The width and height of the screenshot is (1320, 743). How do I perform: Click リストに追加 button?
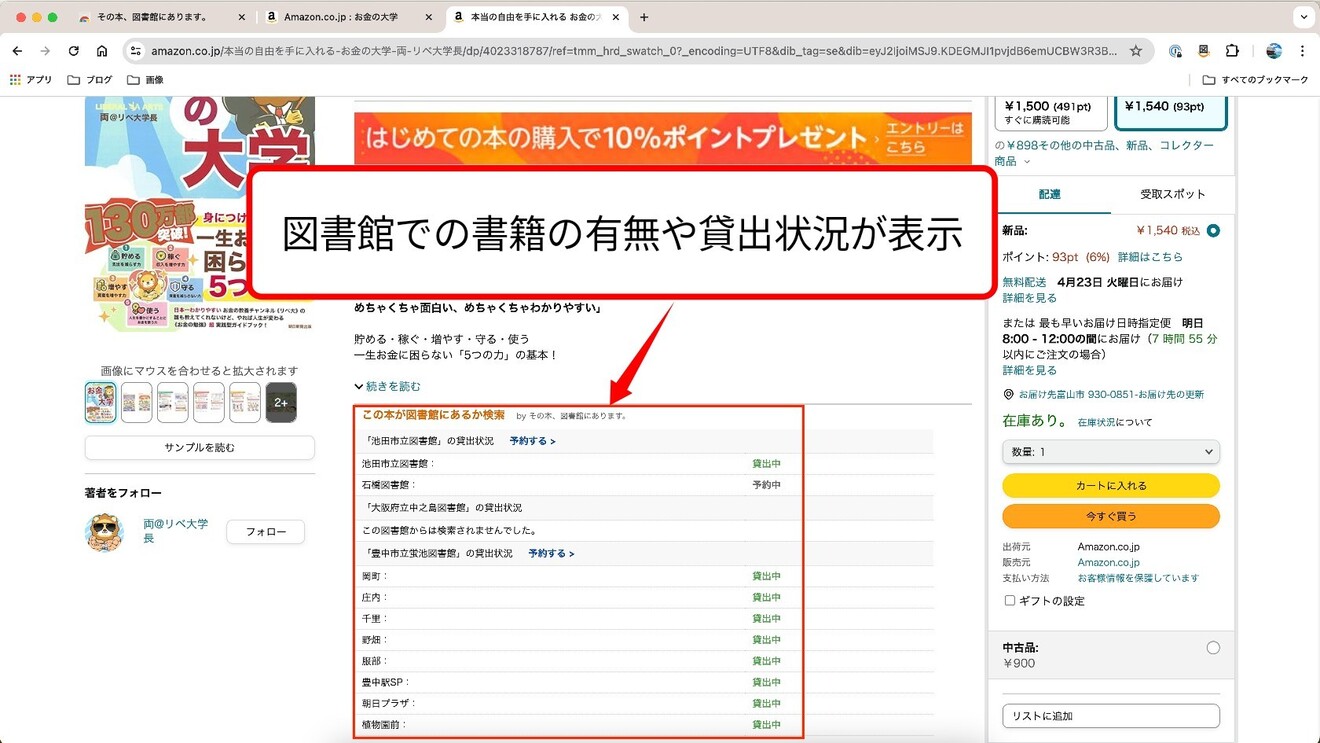click(1111, 716)
